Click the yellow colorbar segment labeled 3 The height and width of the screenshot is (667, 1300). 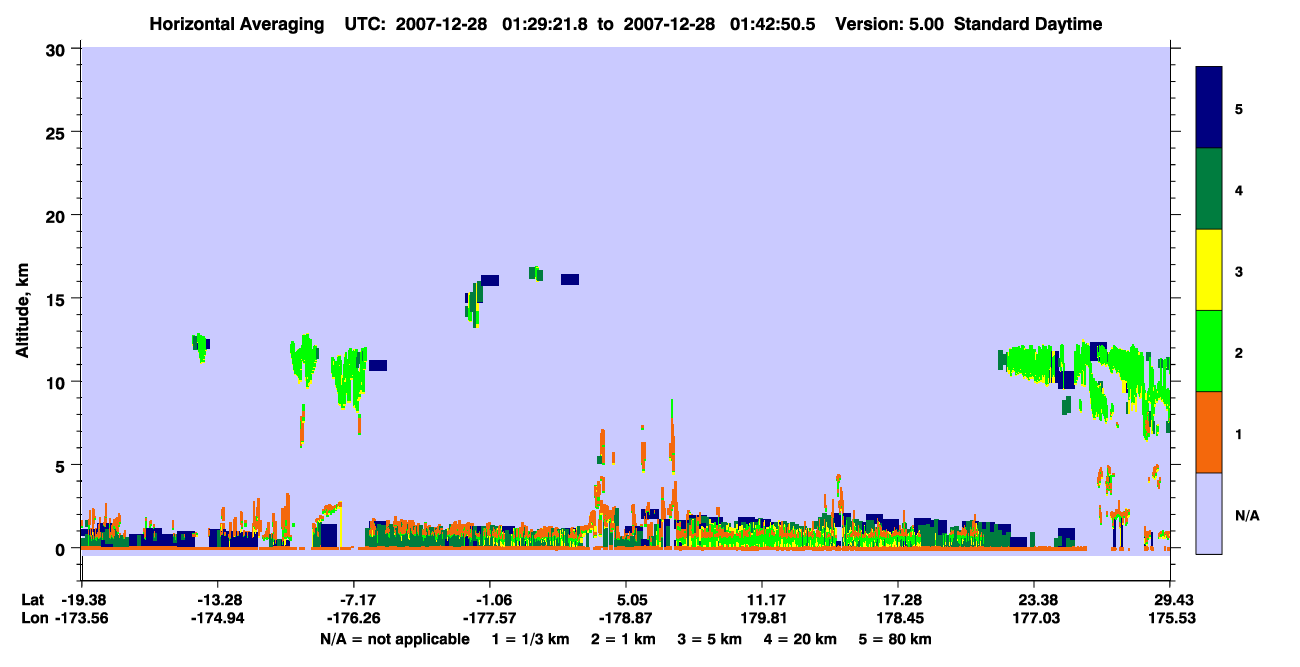[x=1209, y=270]
